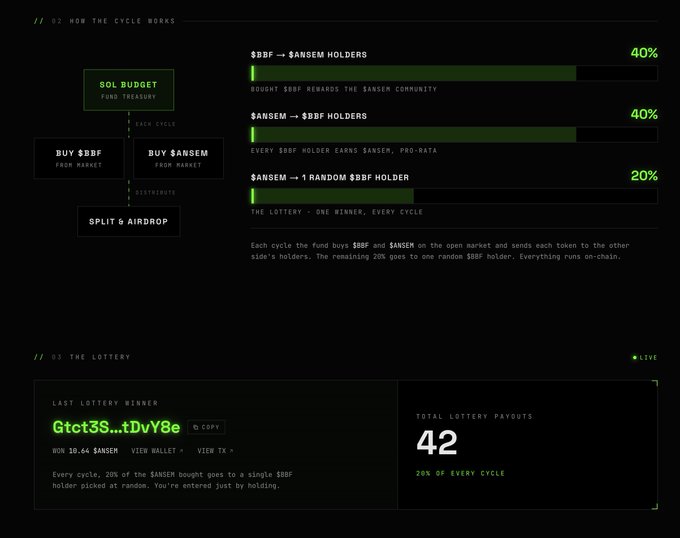Click the BUY $ANSEM from market box
This screenshot has height=538, width=680.
point(178,158)
